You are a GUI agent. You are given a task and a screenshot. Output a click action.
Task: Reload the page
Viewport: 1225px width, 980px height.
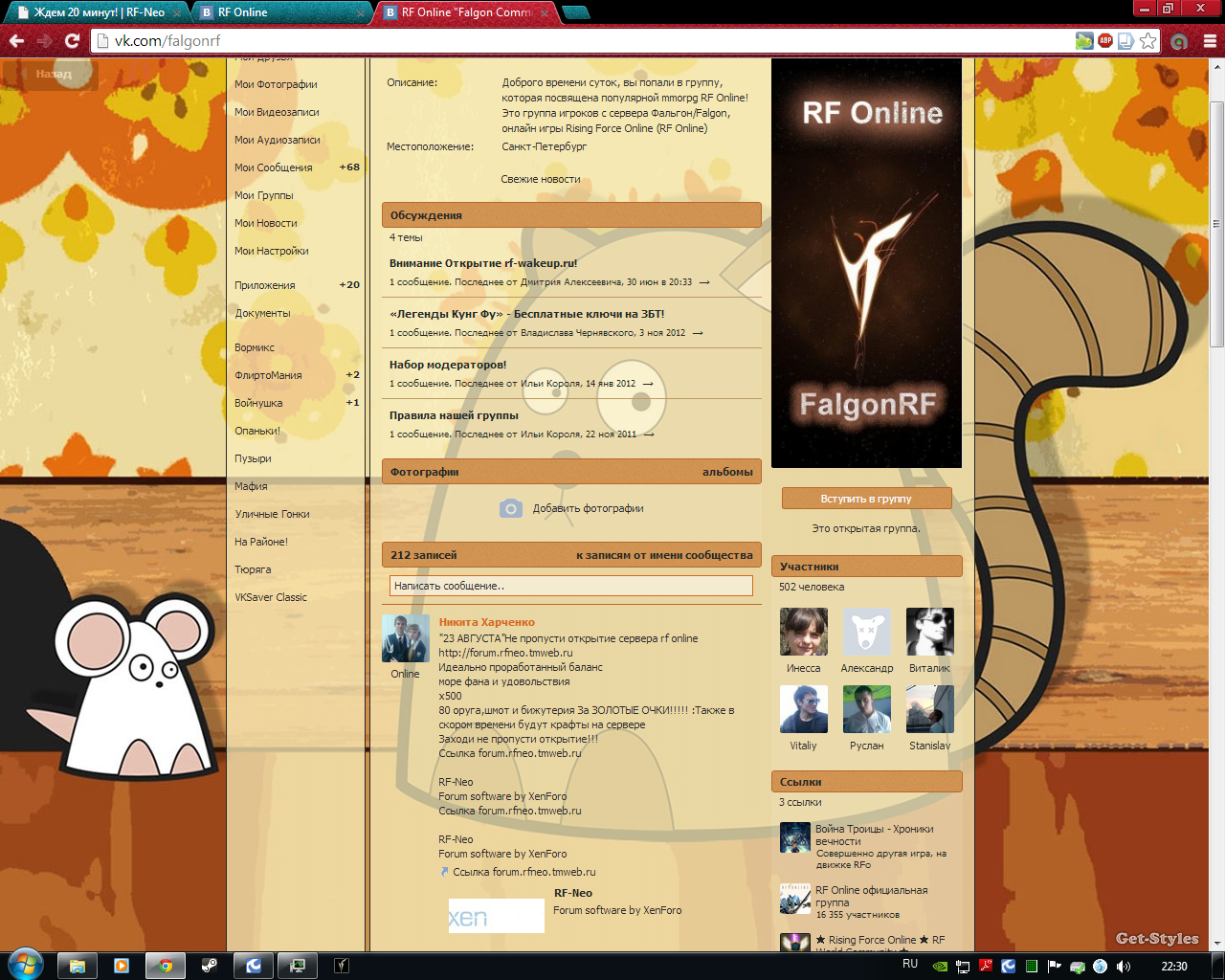click(x=72, y=41)
